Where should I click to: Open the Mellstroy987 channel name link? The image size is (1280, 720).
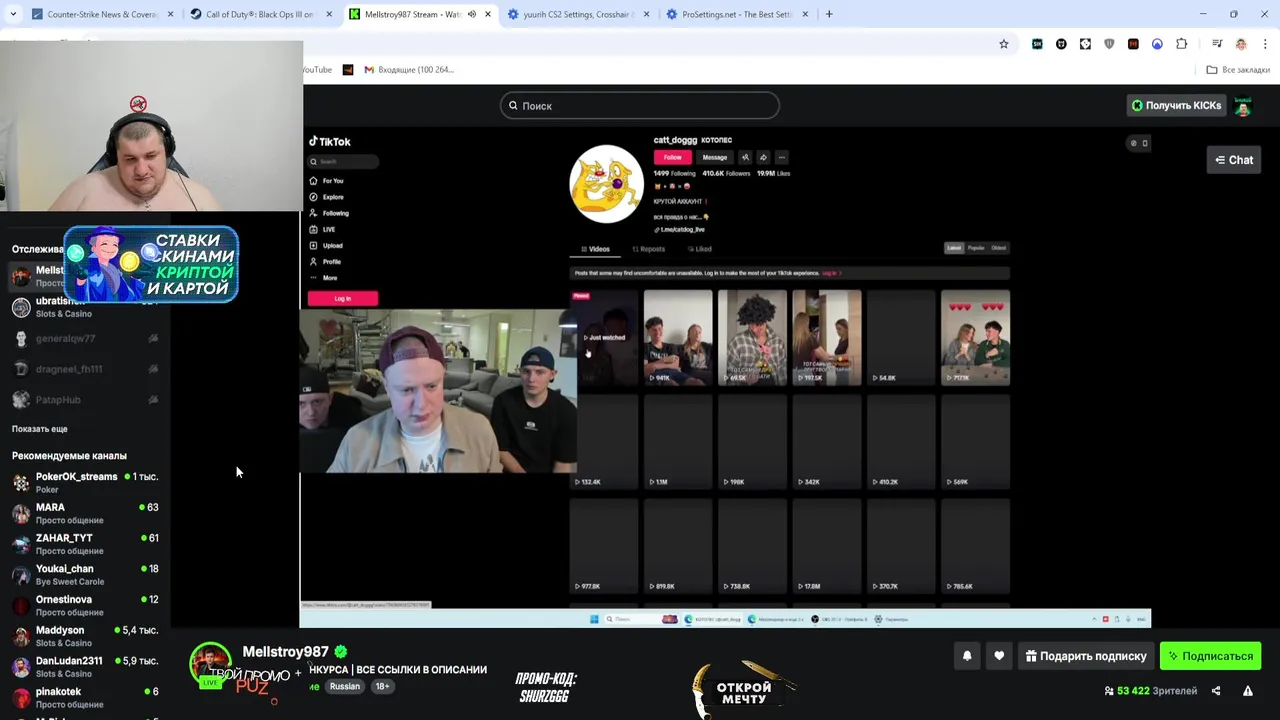tap(286, 652)
